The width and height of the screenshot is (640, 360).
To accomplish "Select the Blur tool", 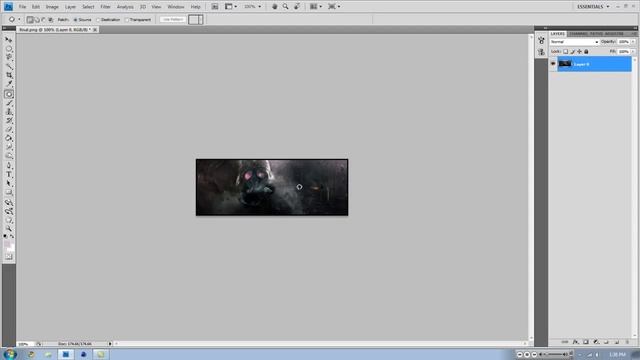I will click(x=9, y=147).
